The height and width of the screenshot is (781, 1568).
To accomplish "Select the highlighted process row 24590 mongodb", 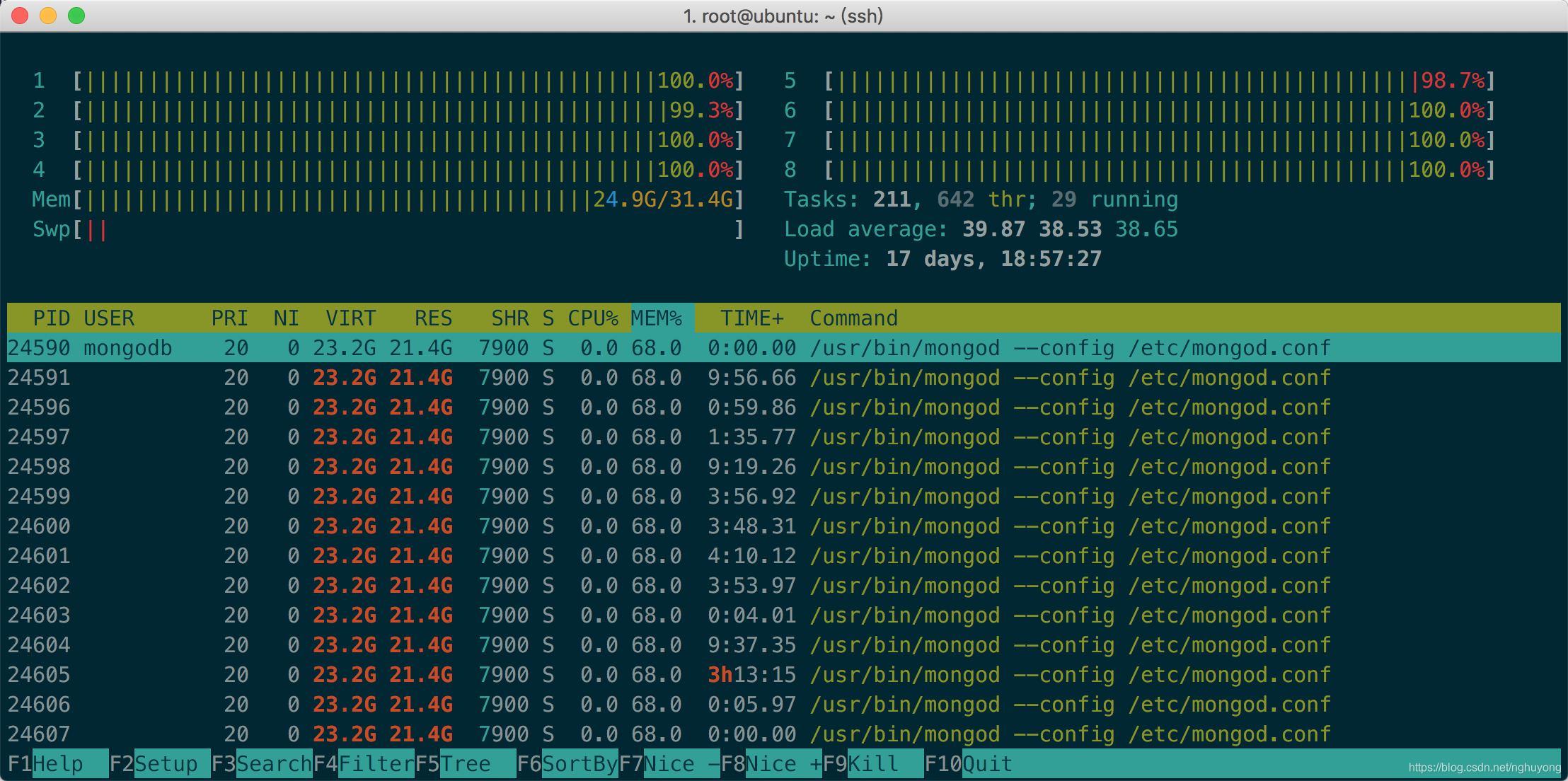I will click(x=784, y=348).
